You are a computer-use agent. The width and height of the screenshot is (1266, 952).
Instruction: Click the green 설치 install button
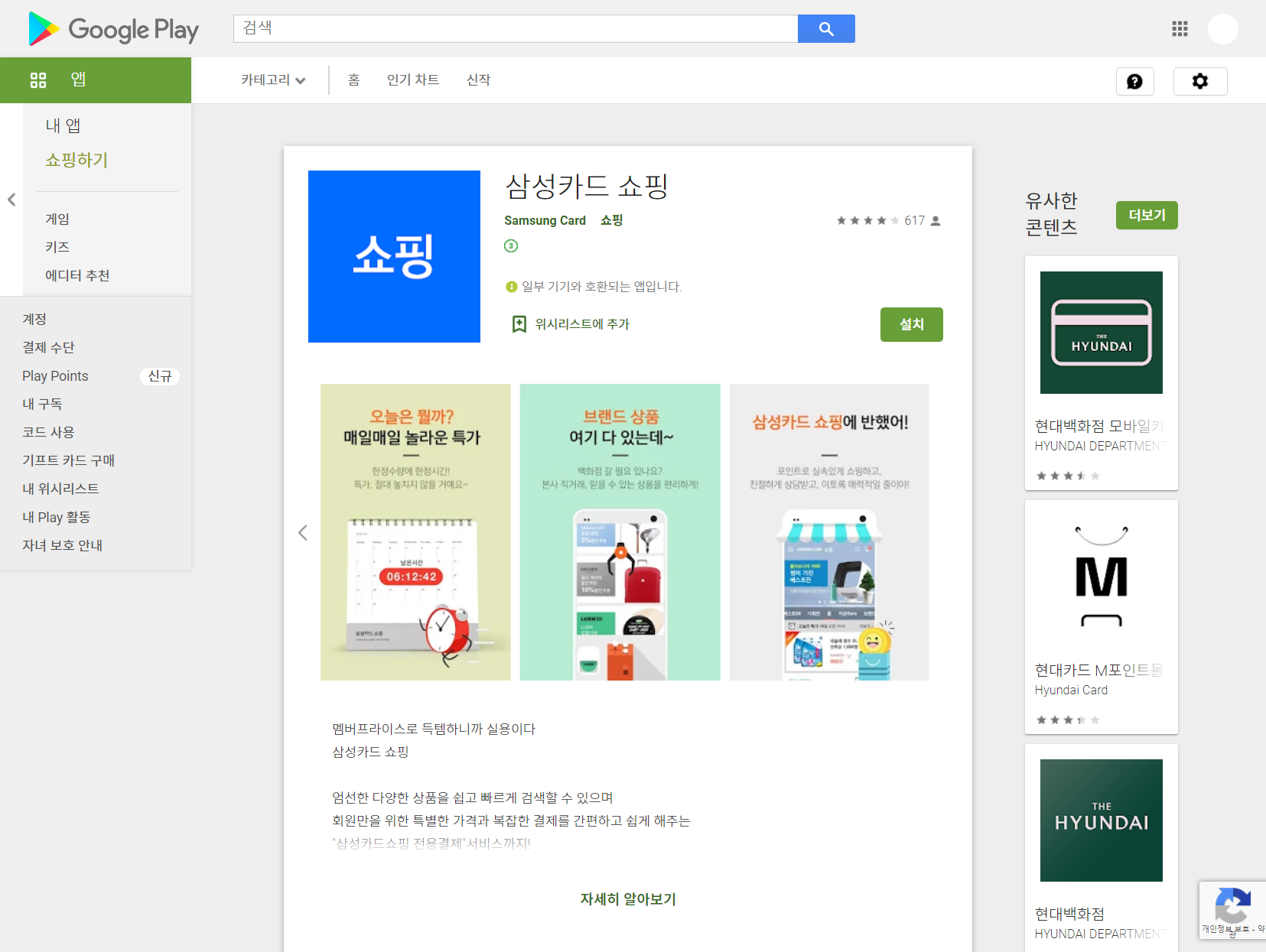pyautogui.click(x=911, y=324)
